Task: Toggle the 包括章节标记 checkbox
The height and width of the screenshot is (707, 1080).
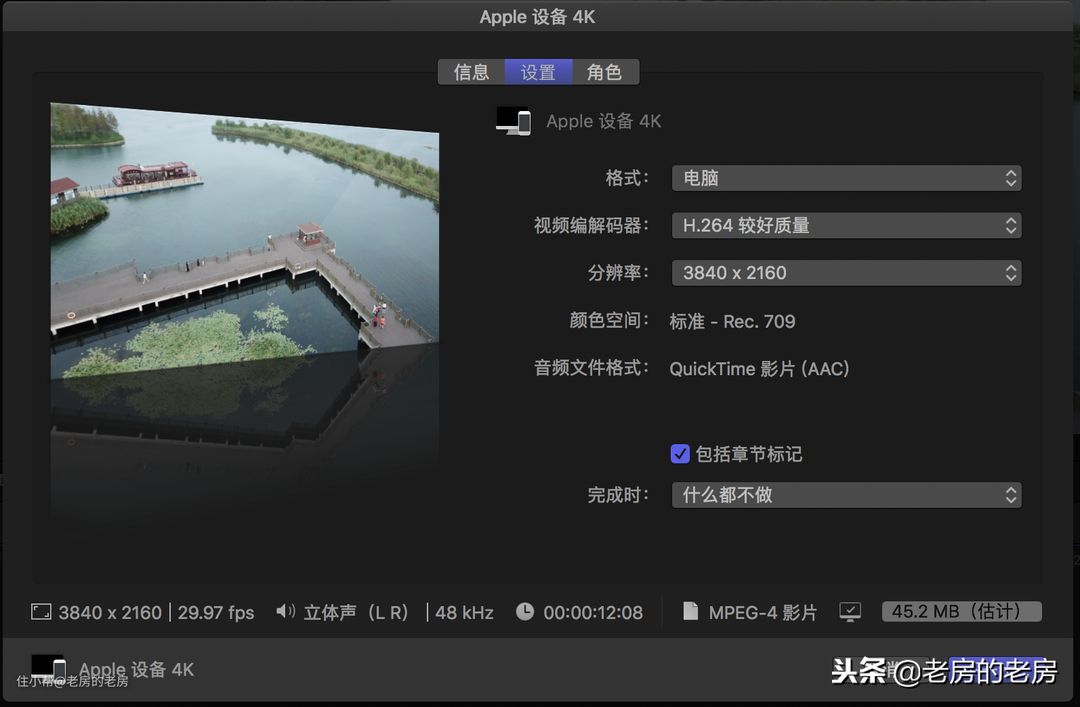Action: coord(680,454)
